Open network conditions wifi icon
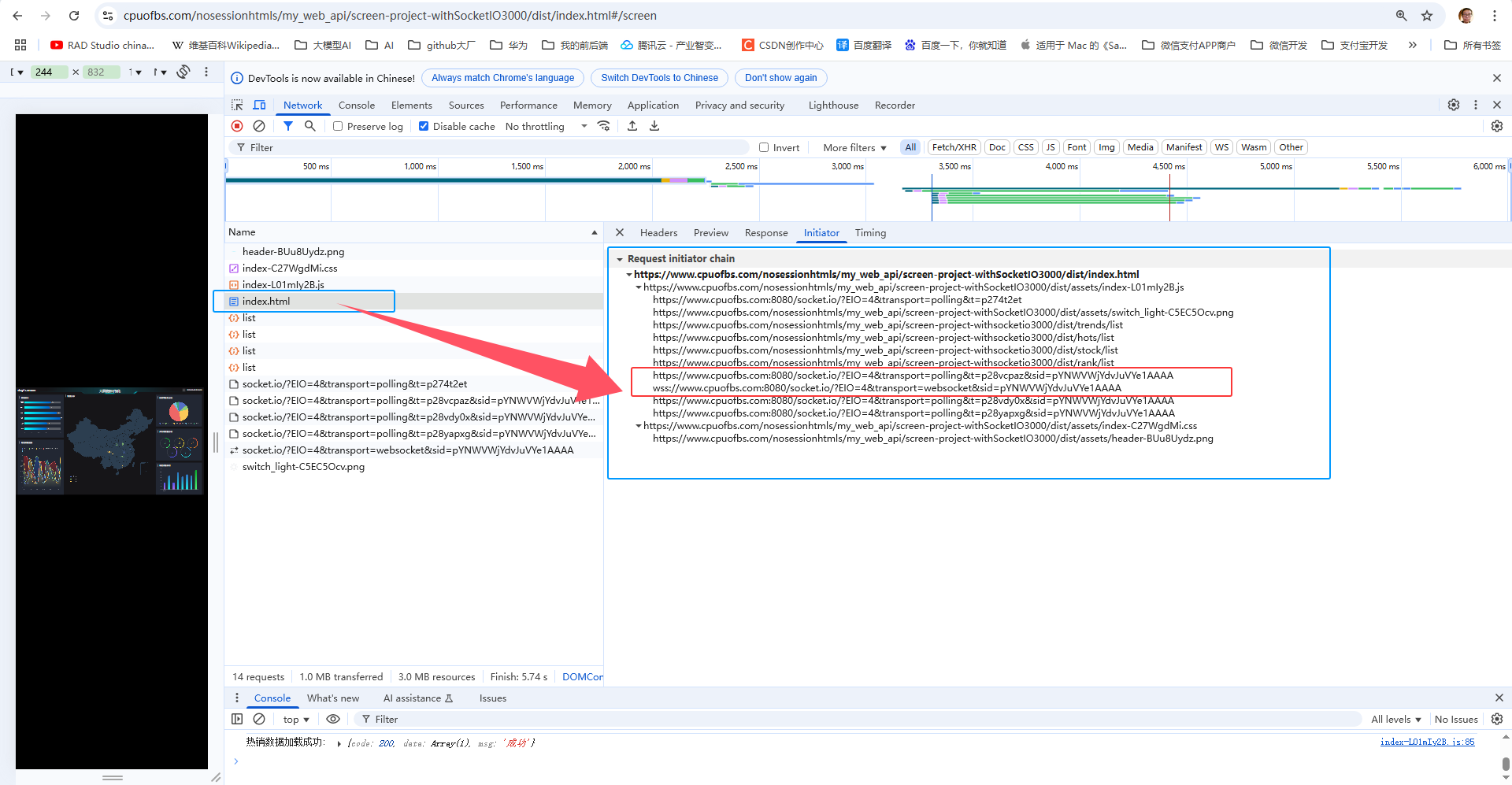 point(604,126)
